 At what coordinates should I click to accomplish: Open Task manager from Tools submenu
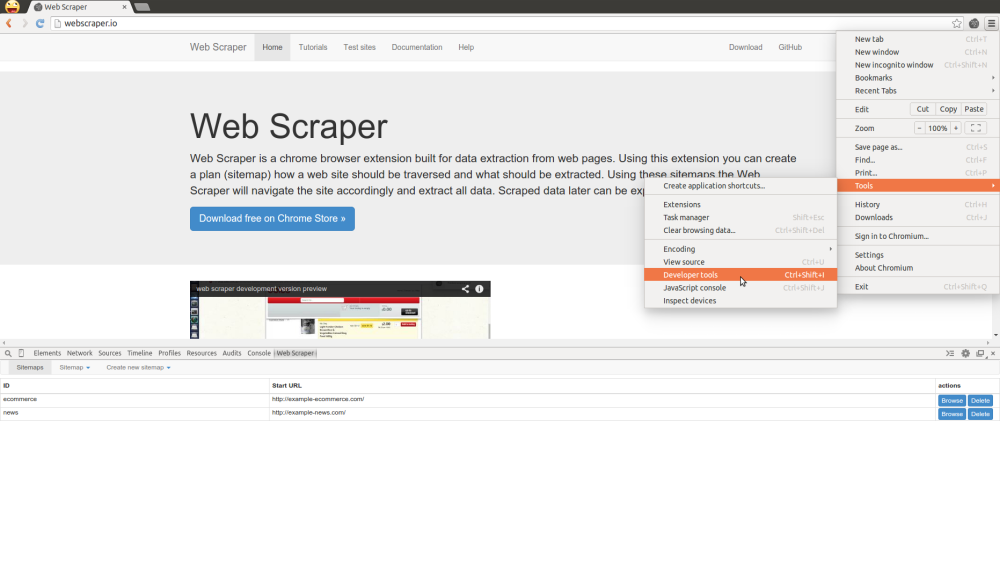740,217
